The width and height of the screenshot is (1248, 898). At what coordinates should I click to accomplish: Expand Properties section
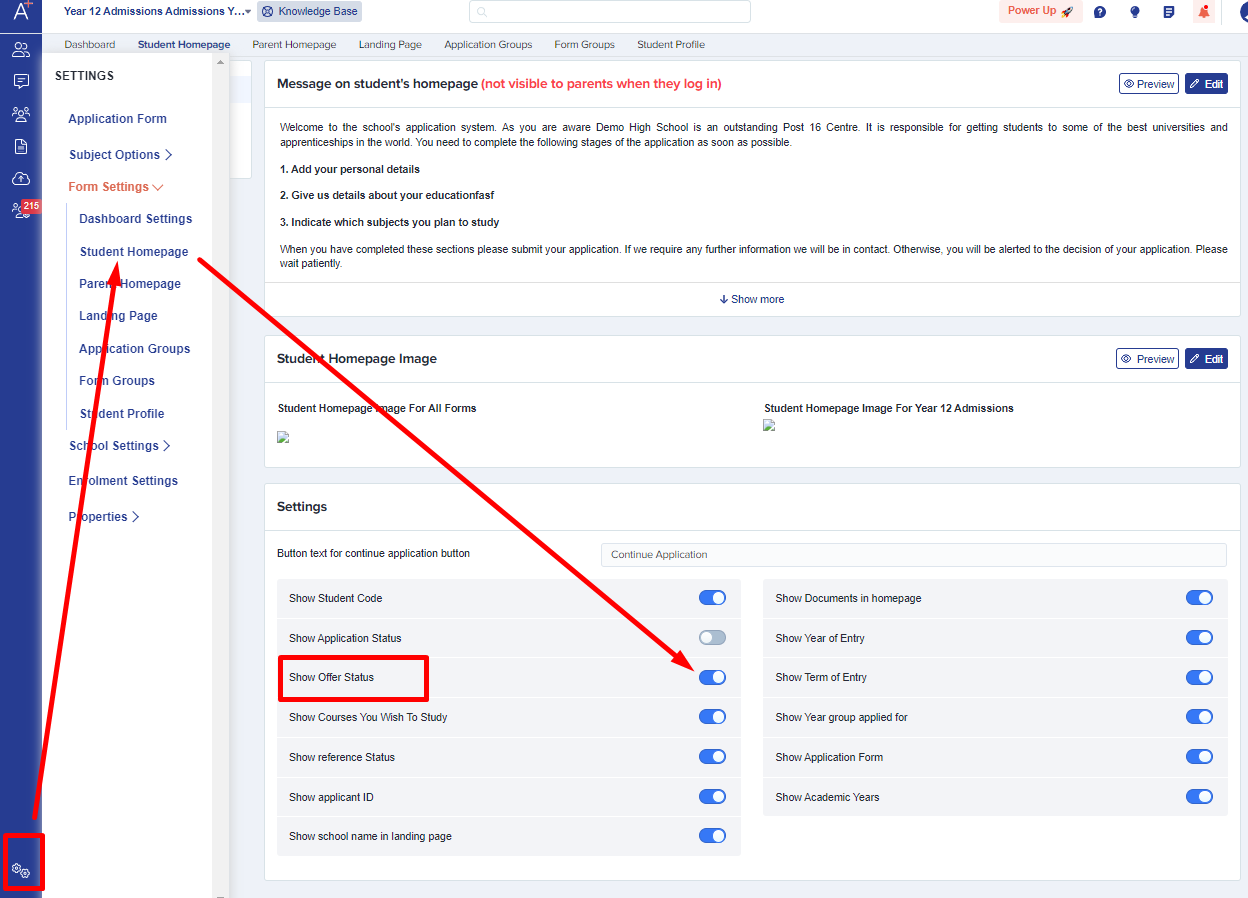(x=103, y=517)
